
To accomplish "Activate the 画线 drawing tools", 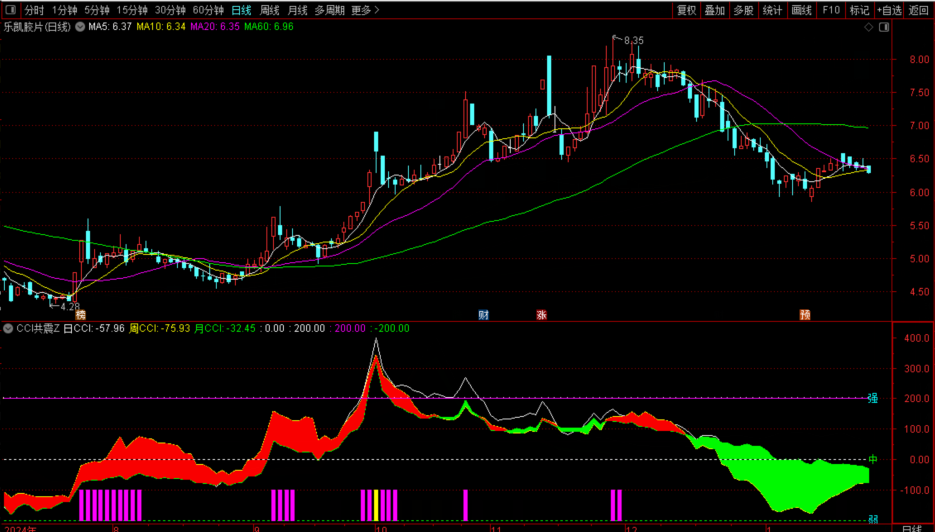I will coord(801,10).
